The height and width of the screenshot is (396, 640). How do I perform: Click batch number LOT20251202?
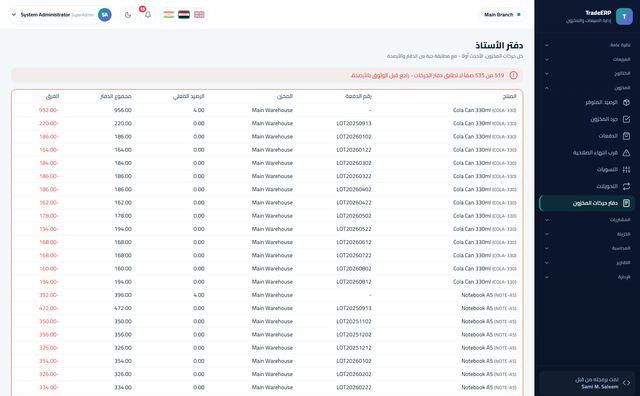[x=354, y=335]
